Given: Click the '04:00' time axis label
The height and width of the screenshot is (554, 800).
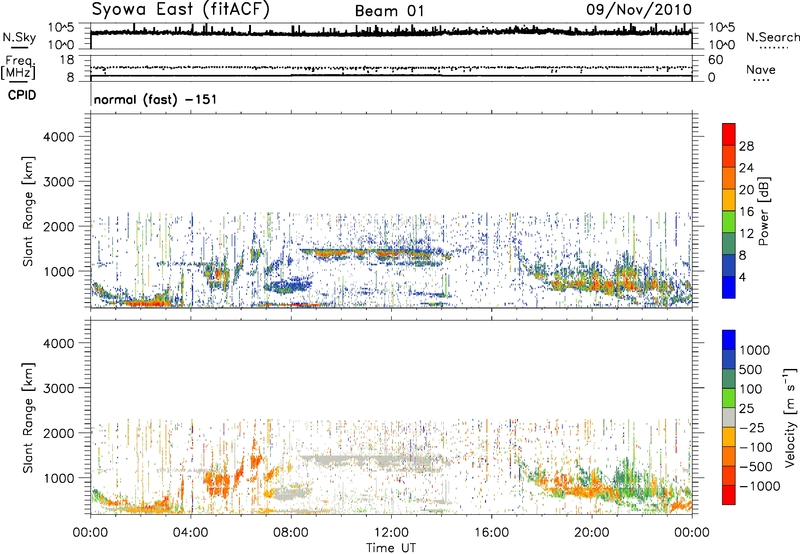Looking at the screenshot, I should 191,533.
